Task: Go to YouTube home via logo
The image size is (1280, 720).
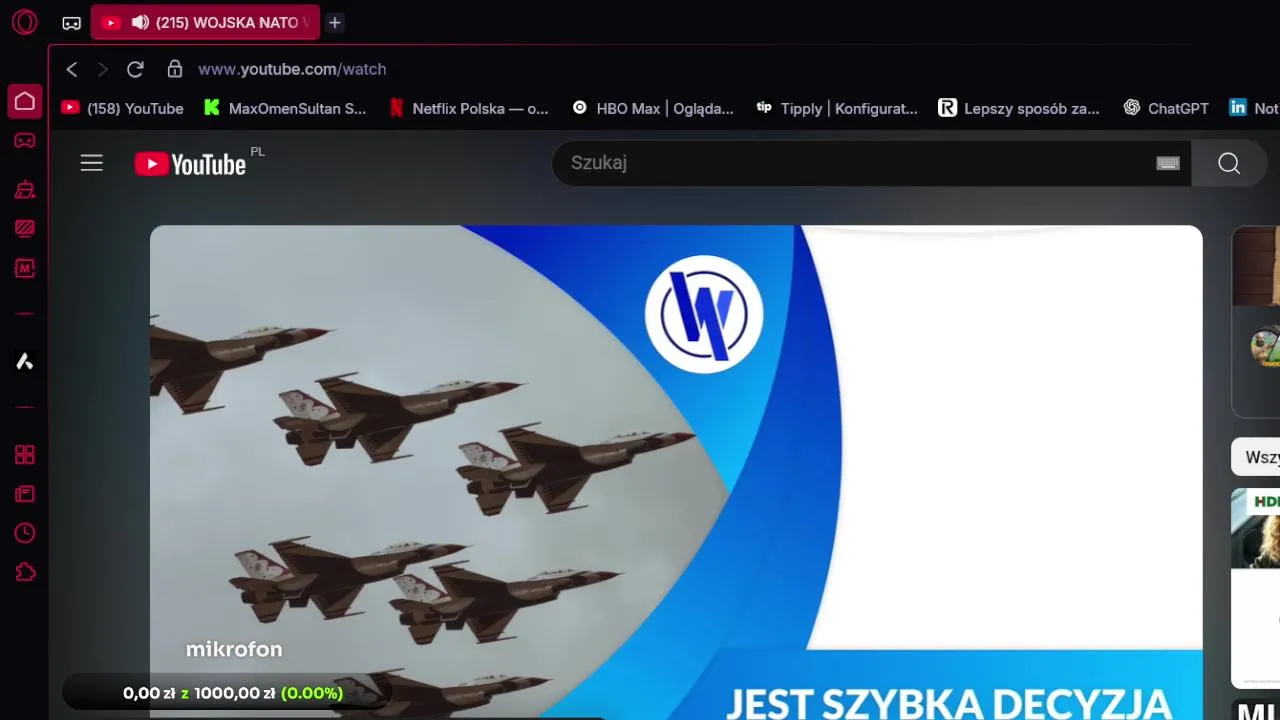Action: click(x=190, y=164)
